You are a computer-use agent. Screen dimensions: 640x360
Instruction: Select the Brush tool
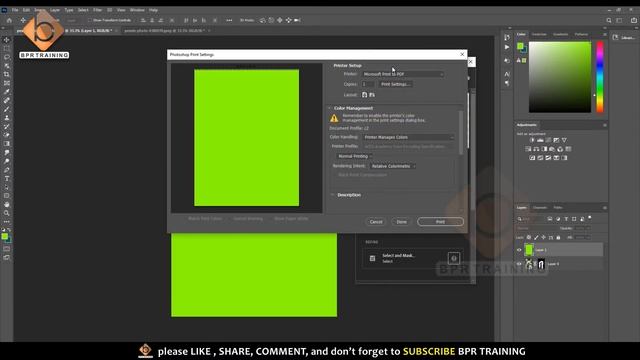pyautogui.click(x=7, y=109)
